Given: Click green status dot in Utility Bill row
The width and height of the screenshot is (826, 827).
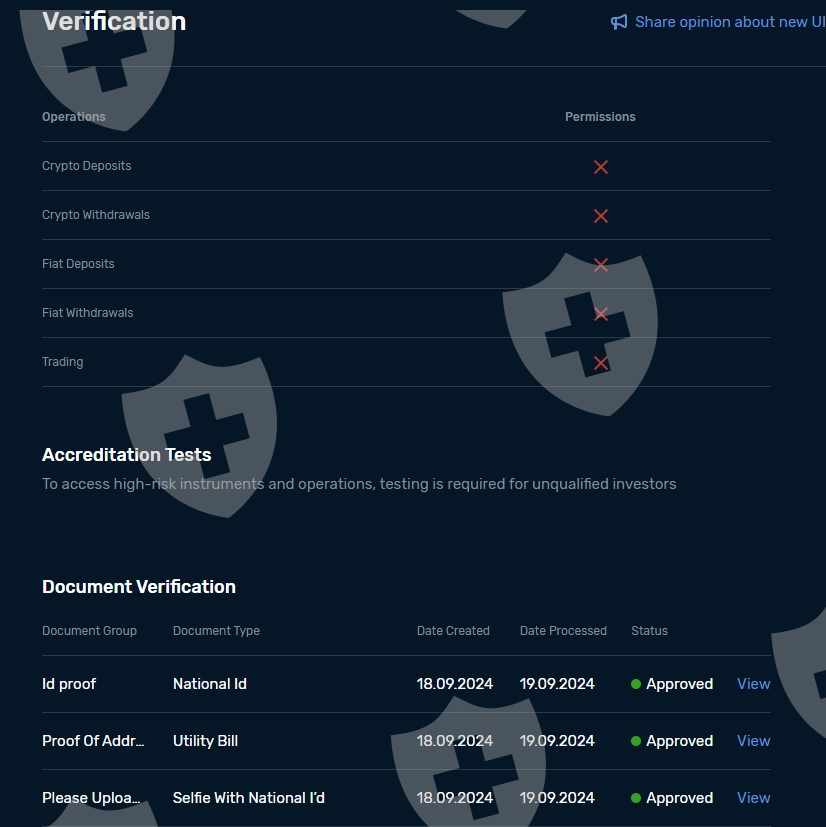Looking at the screenshot, I should (636, 742).
